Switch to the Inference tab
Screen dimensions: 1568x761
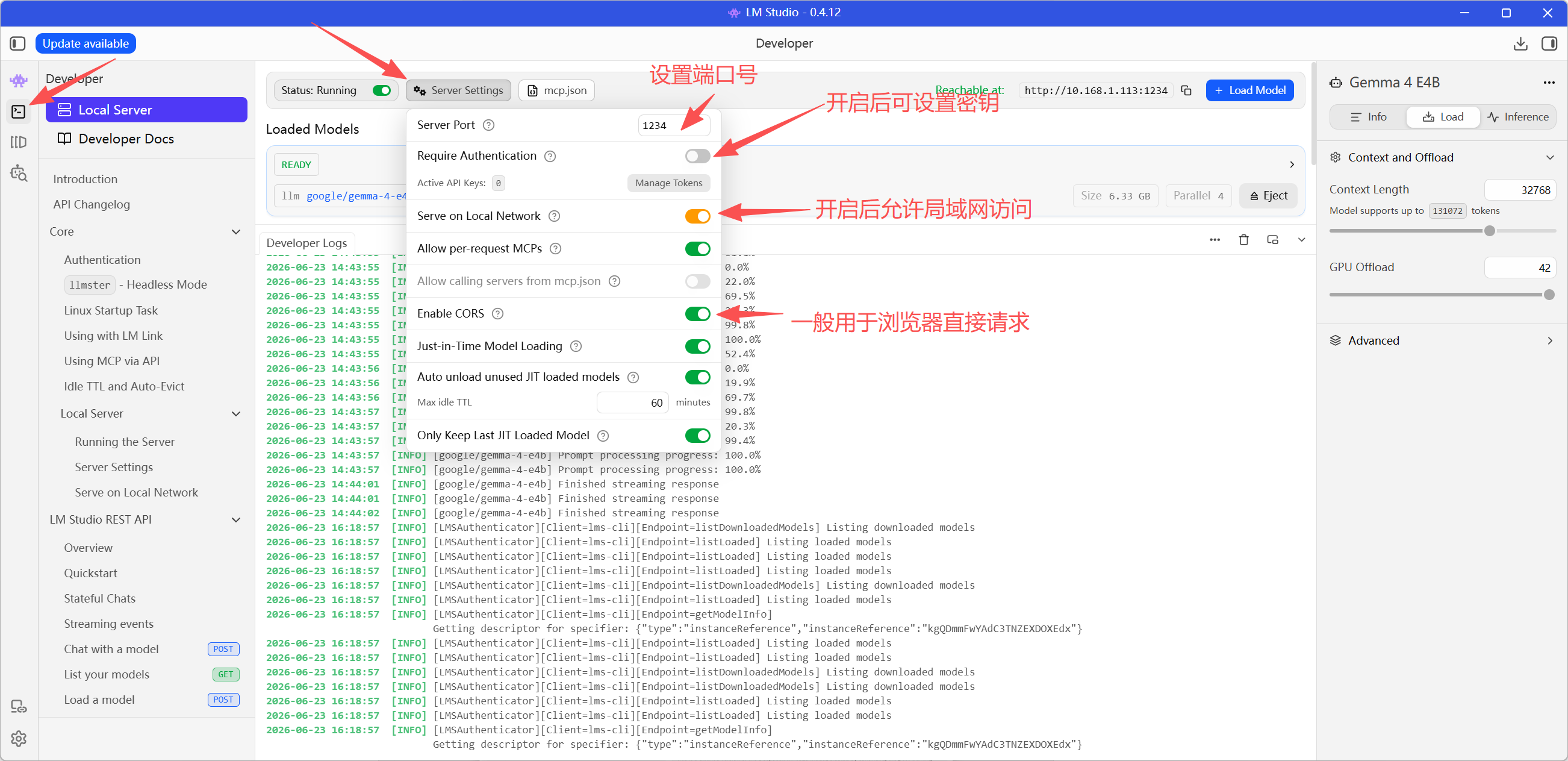pos(1517,117)
